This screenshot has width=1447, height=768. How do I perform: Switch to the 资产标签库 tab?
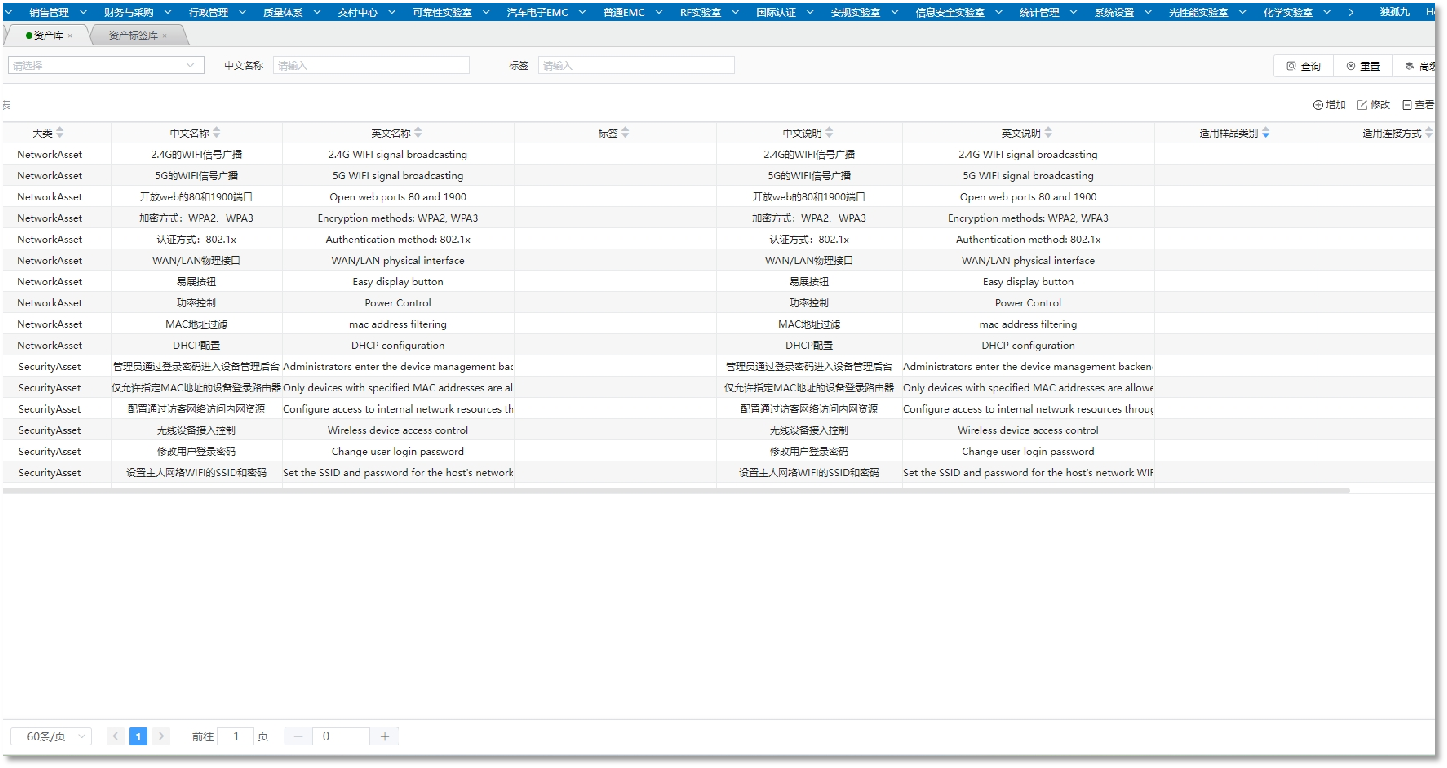coord(133,36)
